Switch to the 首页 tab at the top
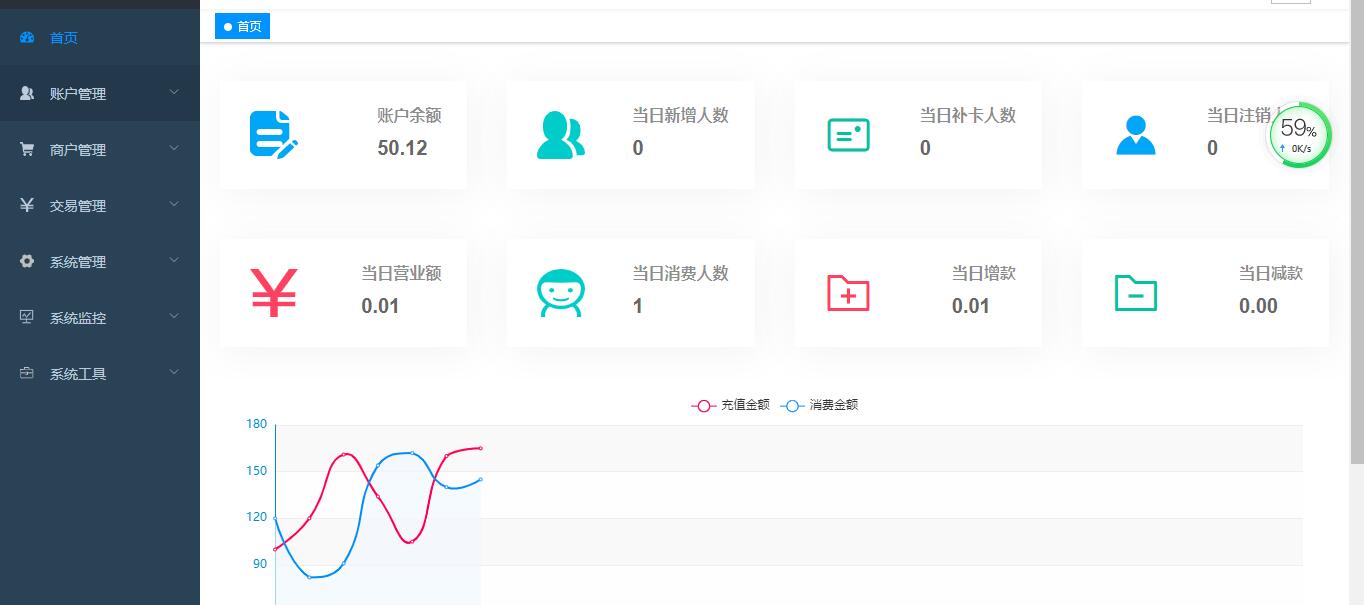The image size is (1364, 605). (x=242, y=26)
